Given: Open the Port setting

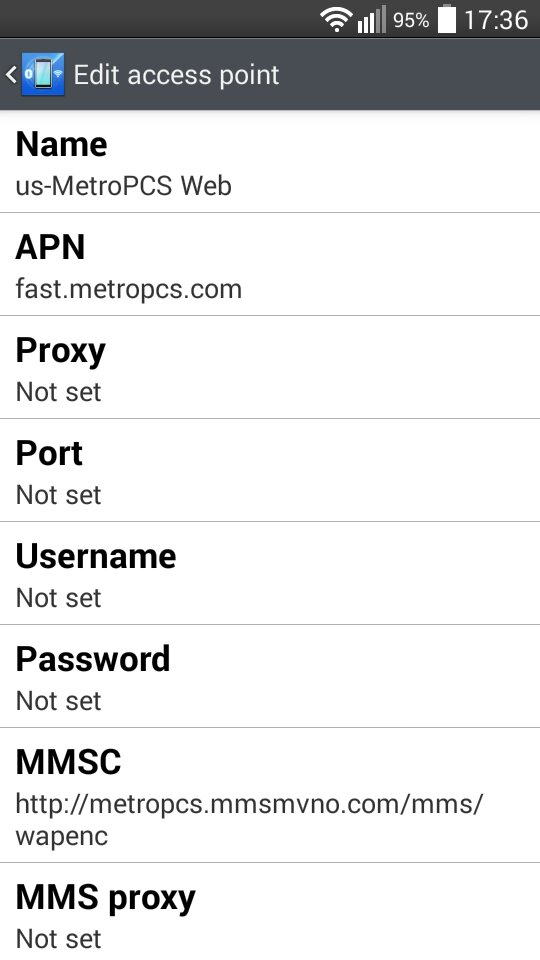Looking at the screenshot, I should pos(270,471).
